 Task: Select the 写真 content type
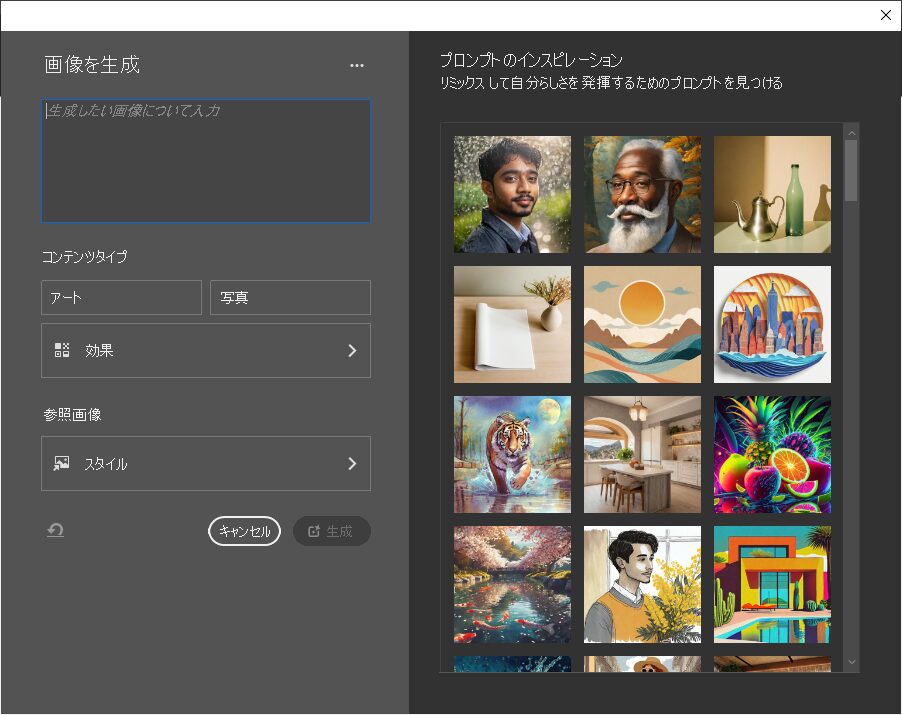[x=291, y=297]
